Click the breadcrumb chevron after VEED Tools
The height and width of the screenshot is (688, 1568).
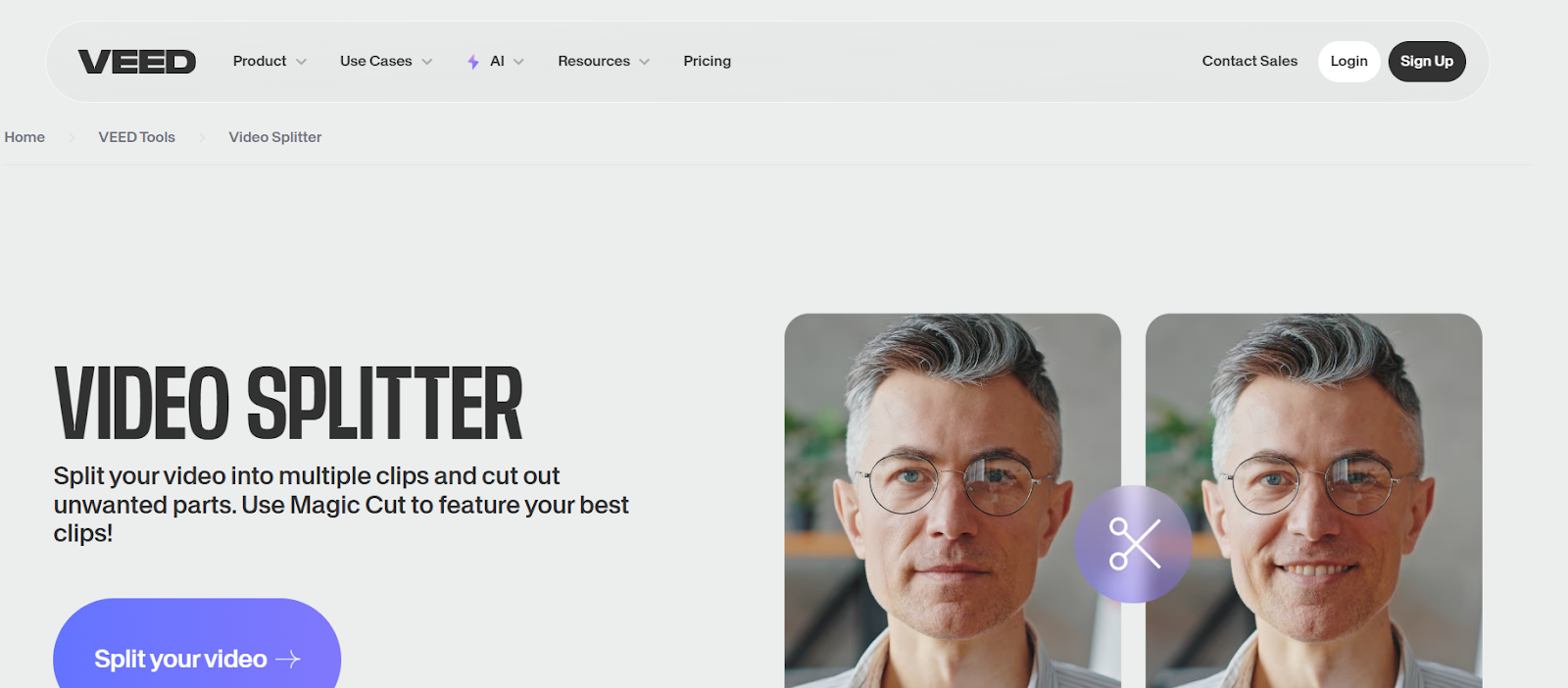[x=202, y=138]
